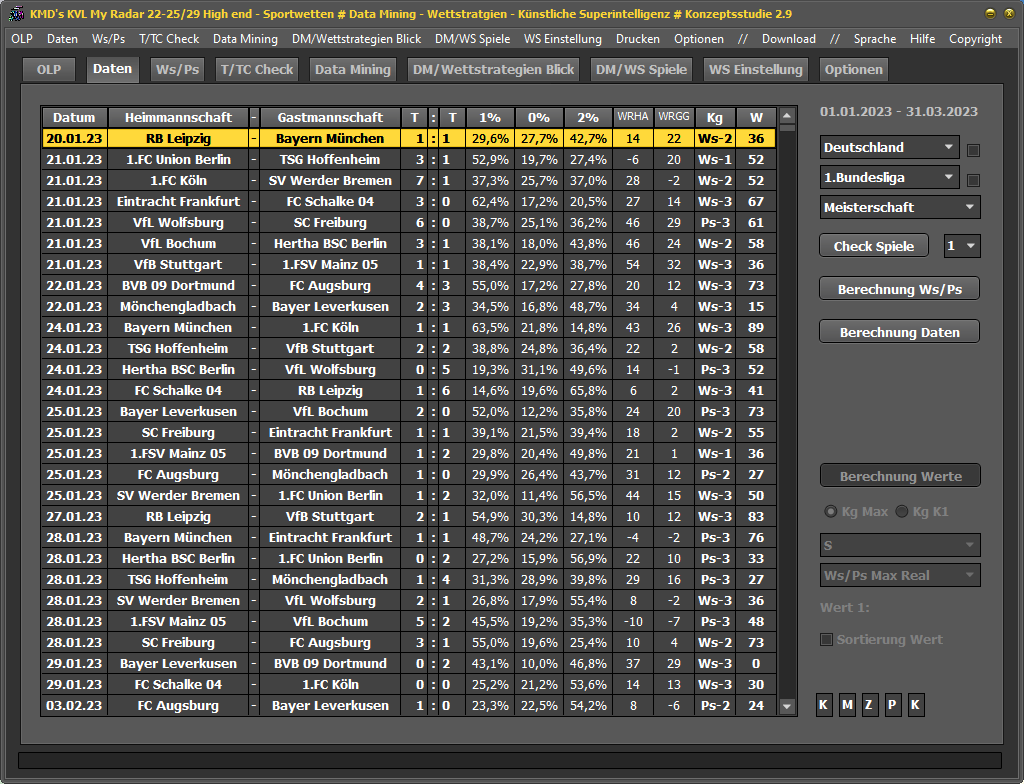
Task: Open the Sprache menu
Action: click(x=874, y=39)
